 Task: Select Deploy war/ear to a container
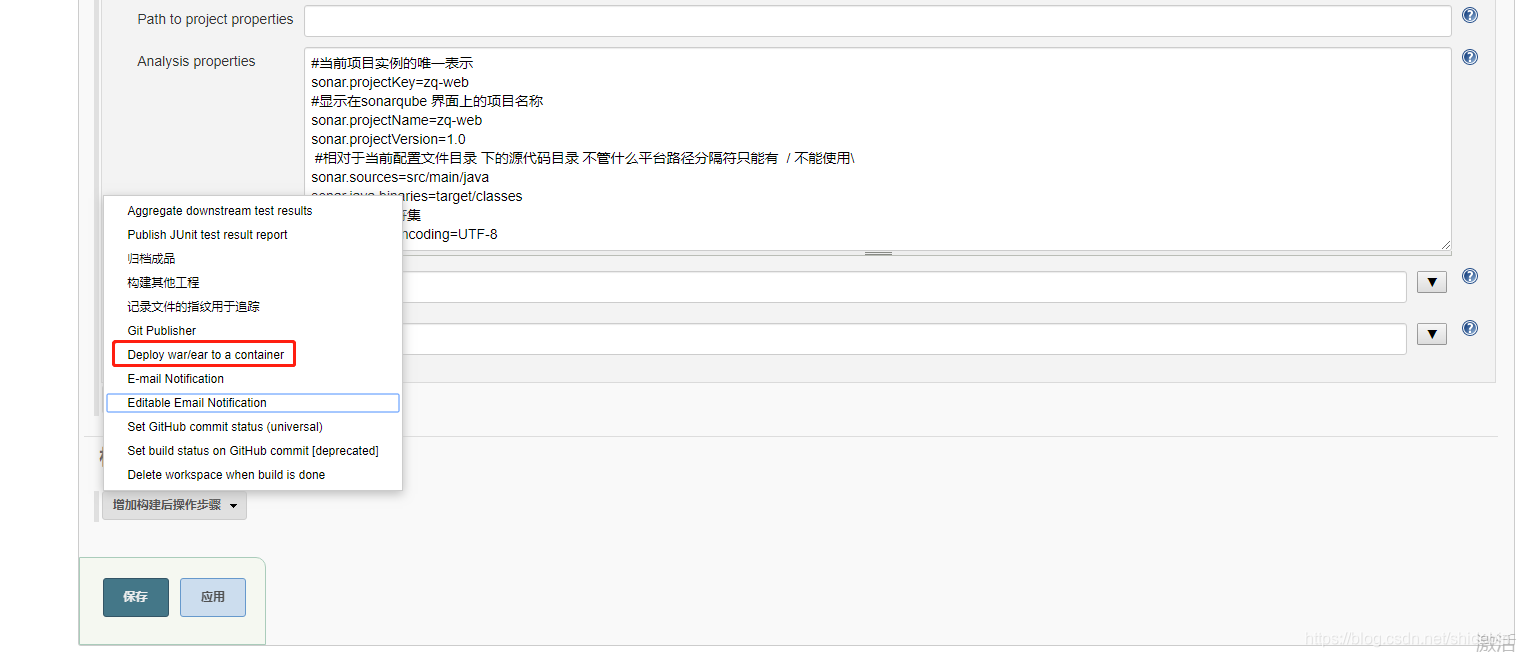(x=204, y=354)
